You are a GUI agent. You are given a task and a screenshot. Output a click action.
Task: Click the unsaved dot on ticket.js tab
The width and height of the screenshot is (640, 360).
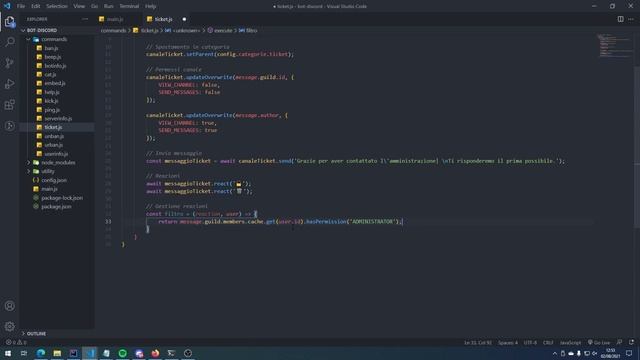click(184, 19)
